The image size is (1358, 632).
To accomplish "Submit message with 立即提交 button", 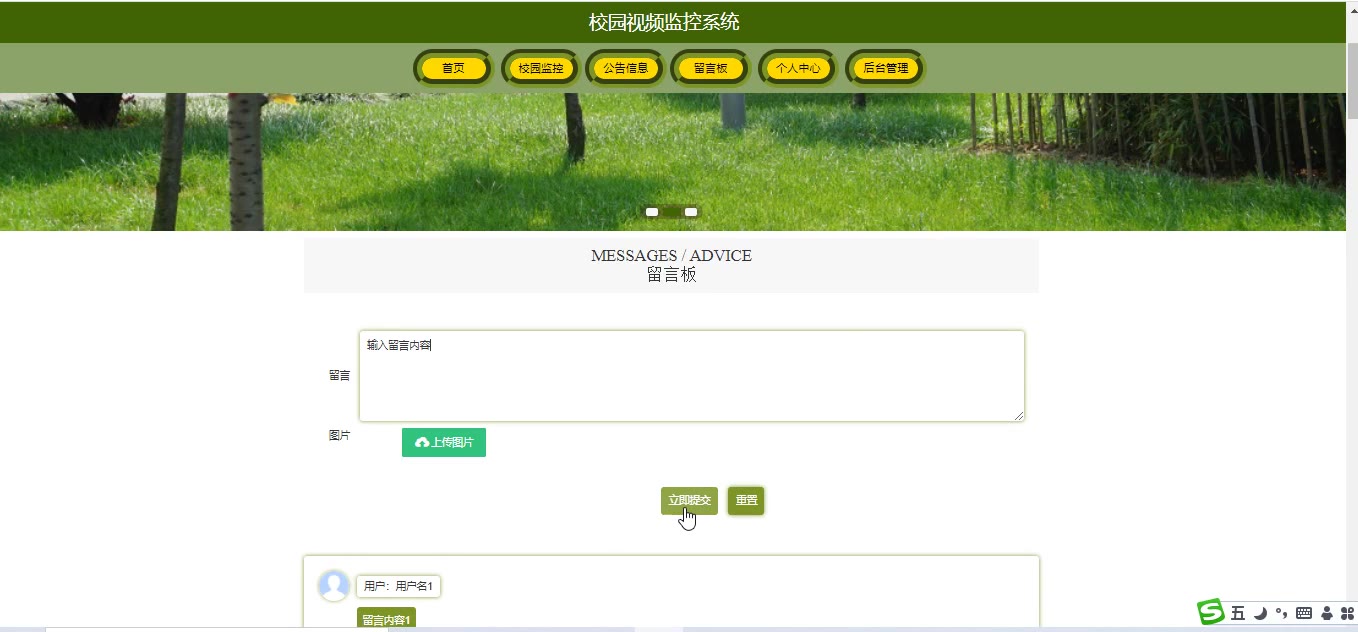I will pos(689,500).
